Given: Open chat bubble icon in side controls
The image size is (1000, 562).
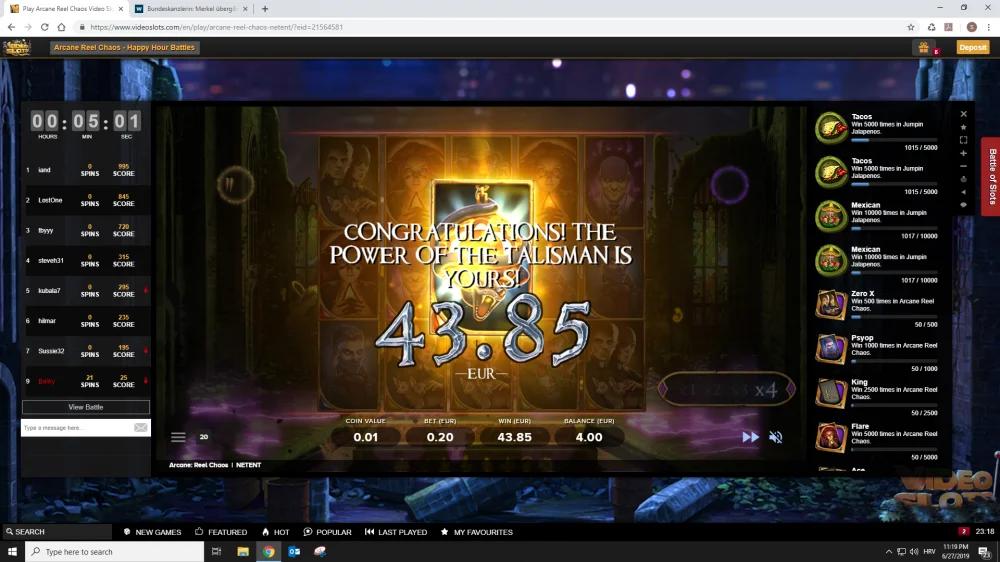Looking at the screenshot, I should click(x=964, y=205).
